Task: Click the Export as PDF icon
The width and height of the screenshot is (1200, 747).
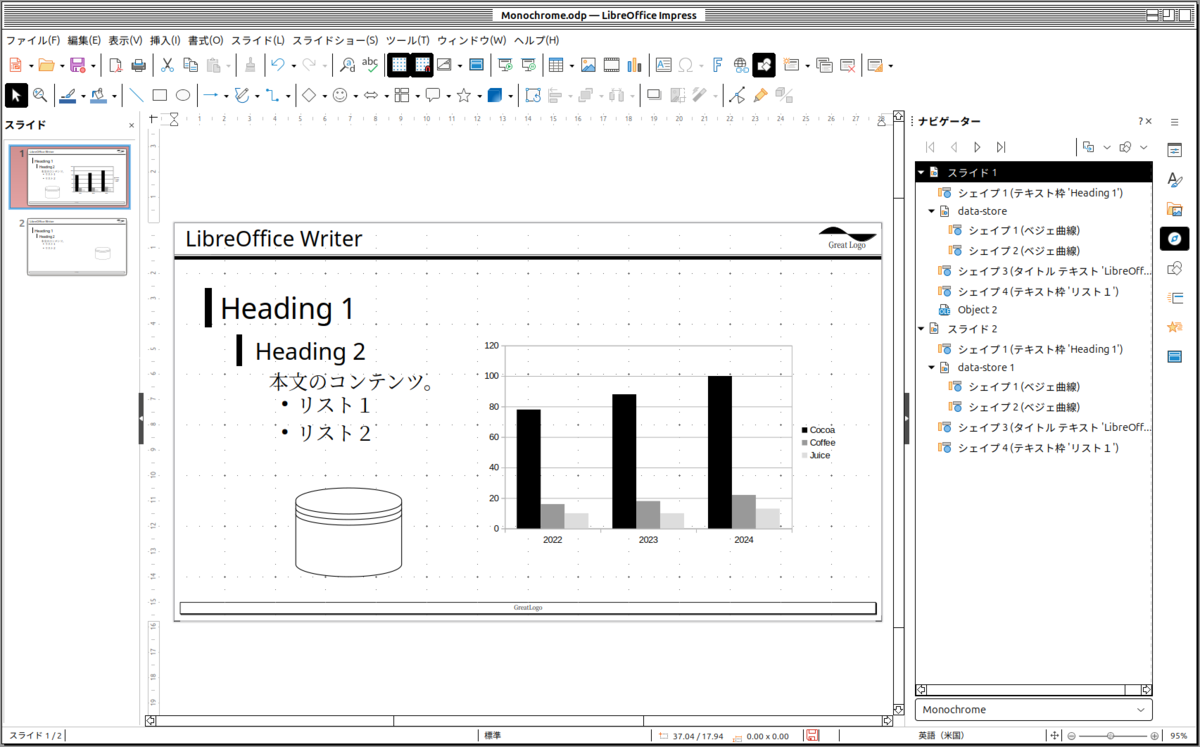Action: [x=116, y=65]
